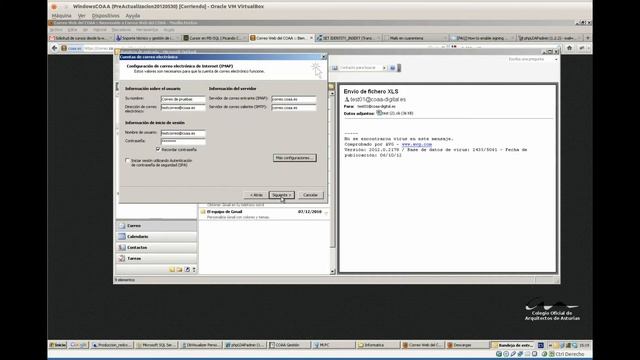Click the Su nombre input field
Viewport: 640px width, 360px height.
(183, 99)
